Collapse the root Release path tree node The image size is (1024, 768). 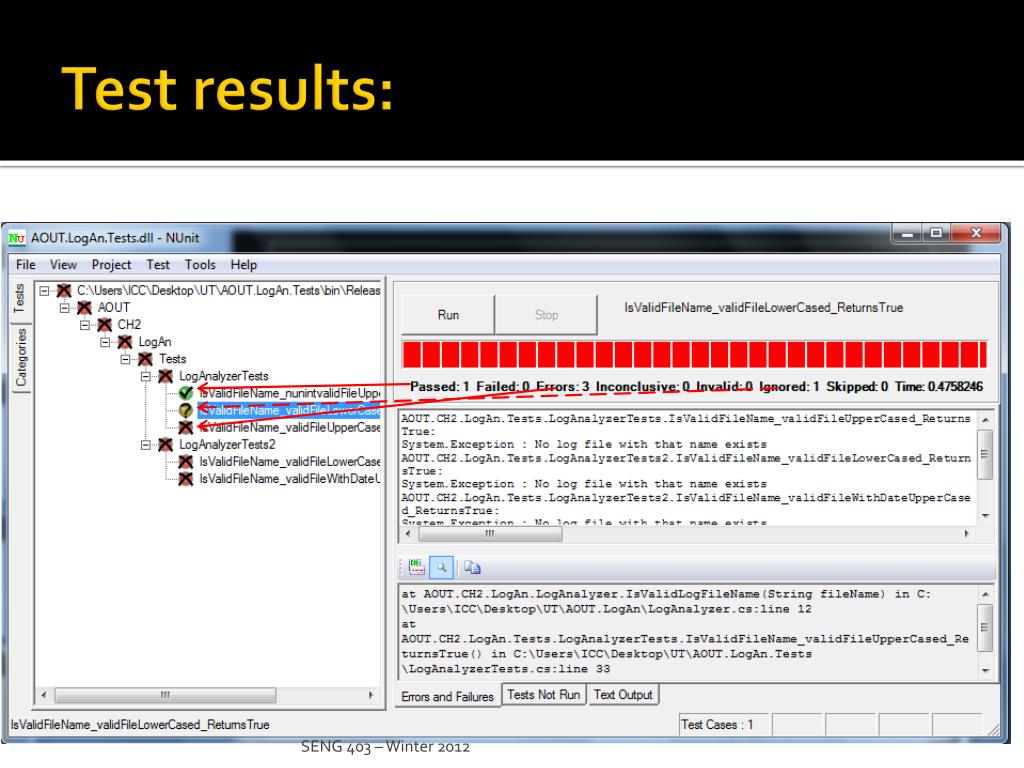pos(44,291)
